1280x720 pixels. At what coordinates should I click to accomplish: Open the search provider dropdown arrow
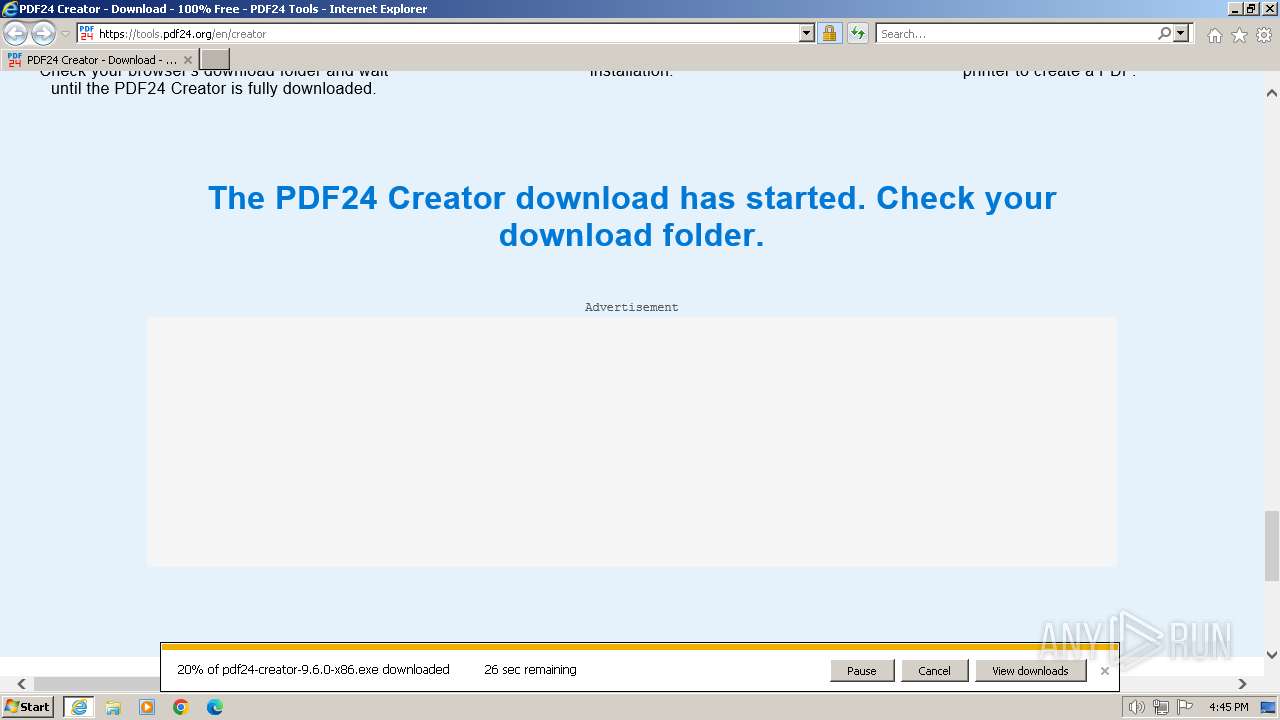click(1181, 33)
